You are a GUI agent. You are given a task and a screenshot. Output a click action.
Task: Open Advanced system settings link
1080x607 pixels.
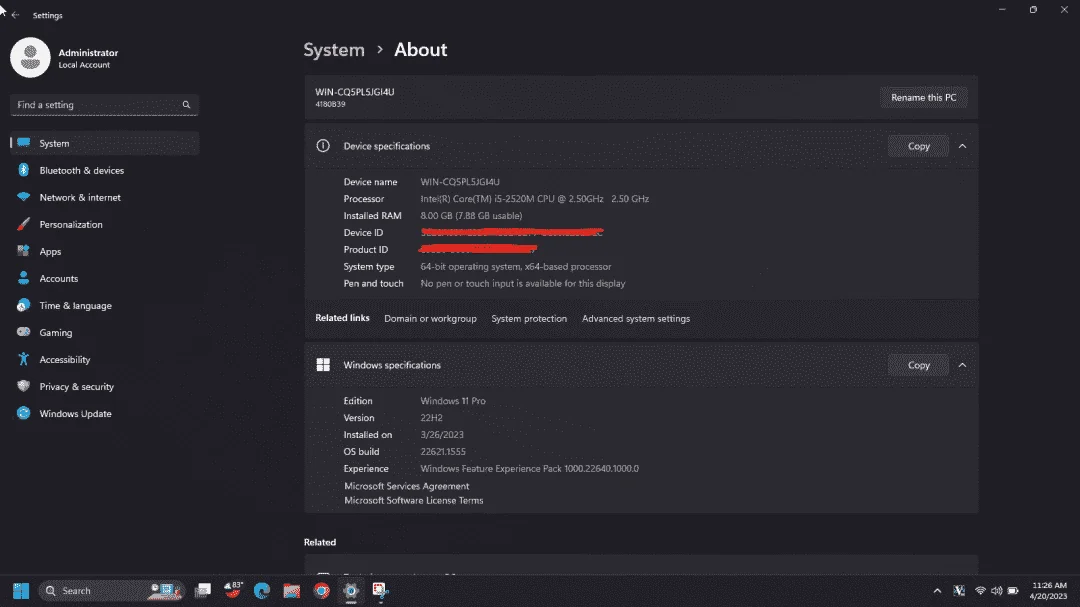(636, 318)
